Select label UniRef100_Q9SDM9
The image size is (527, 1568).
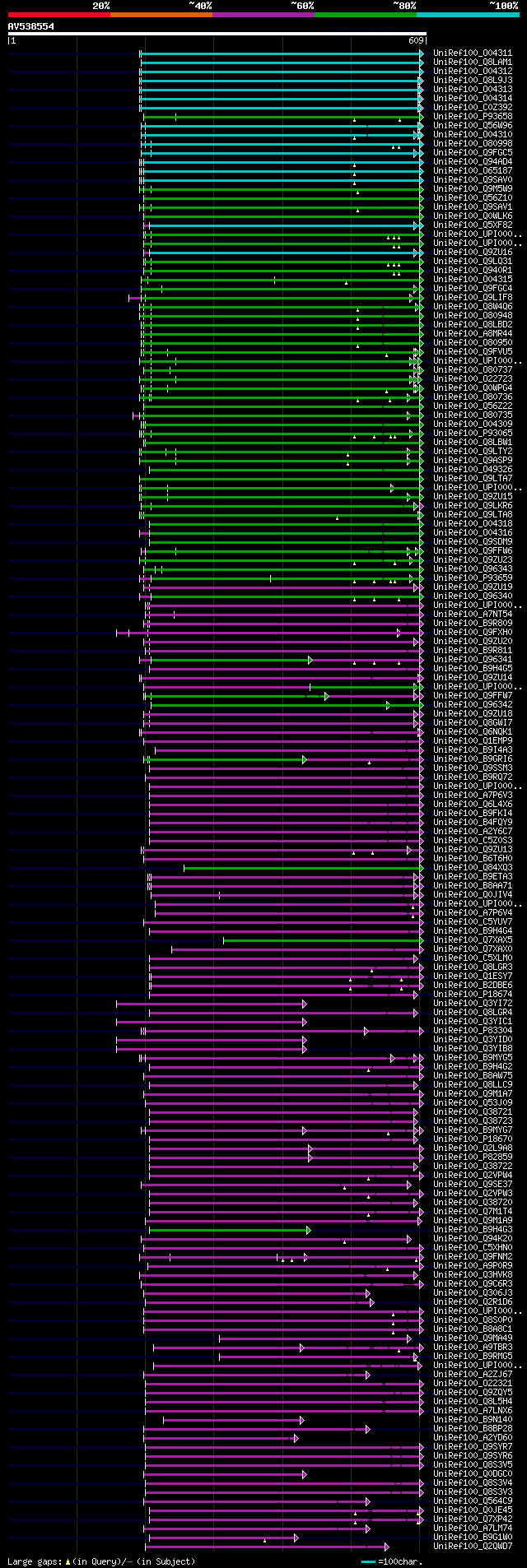(x=473, y=542)
